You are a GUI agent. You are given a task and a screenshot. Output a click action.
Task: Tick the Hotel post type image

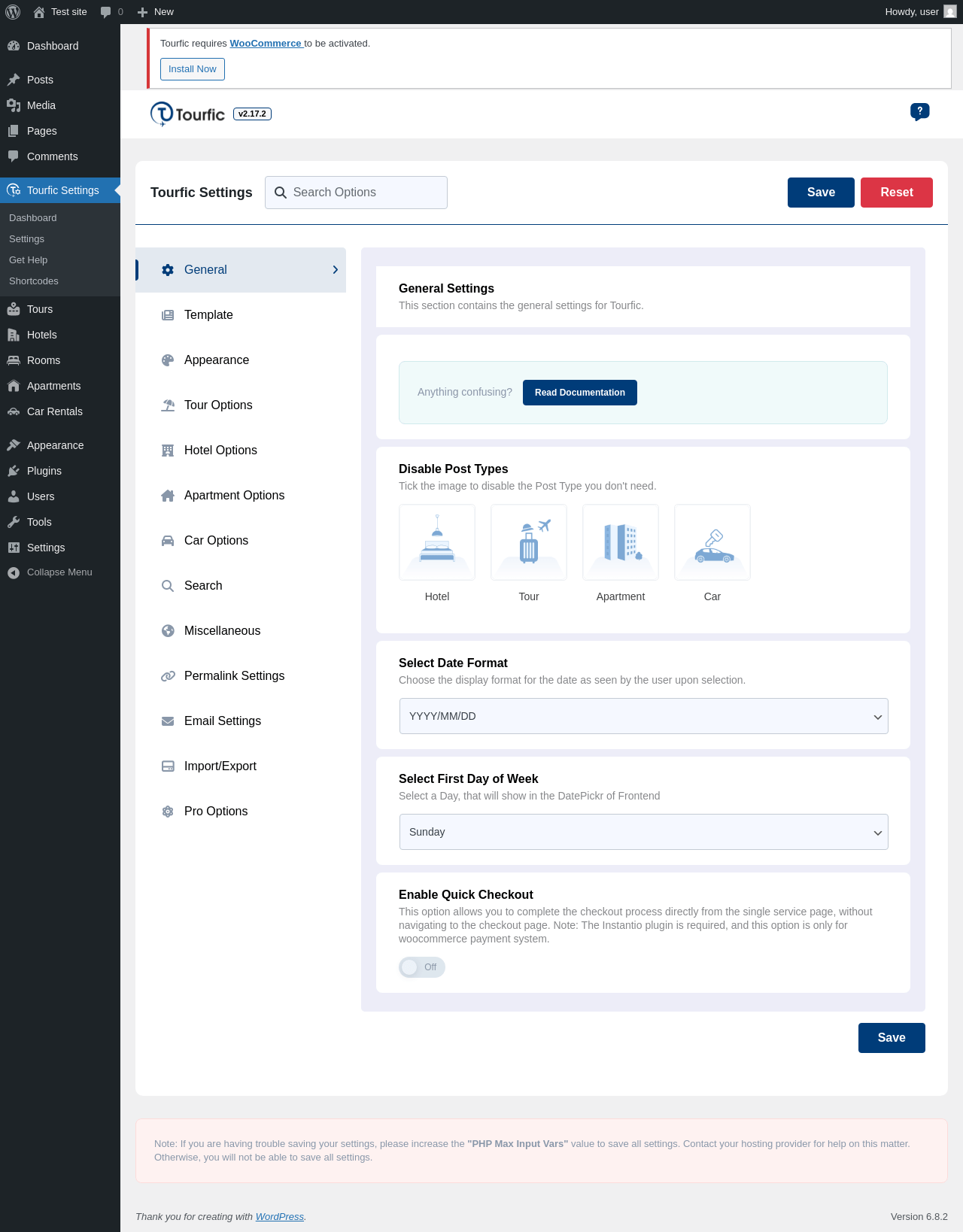click(437, 542)
